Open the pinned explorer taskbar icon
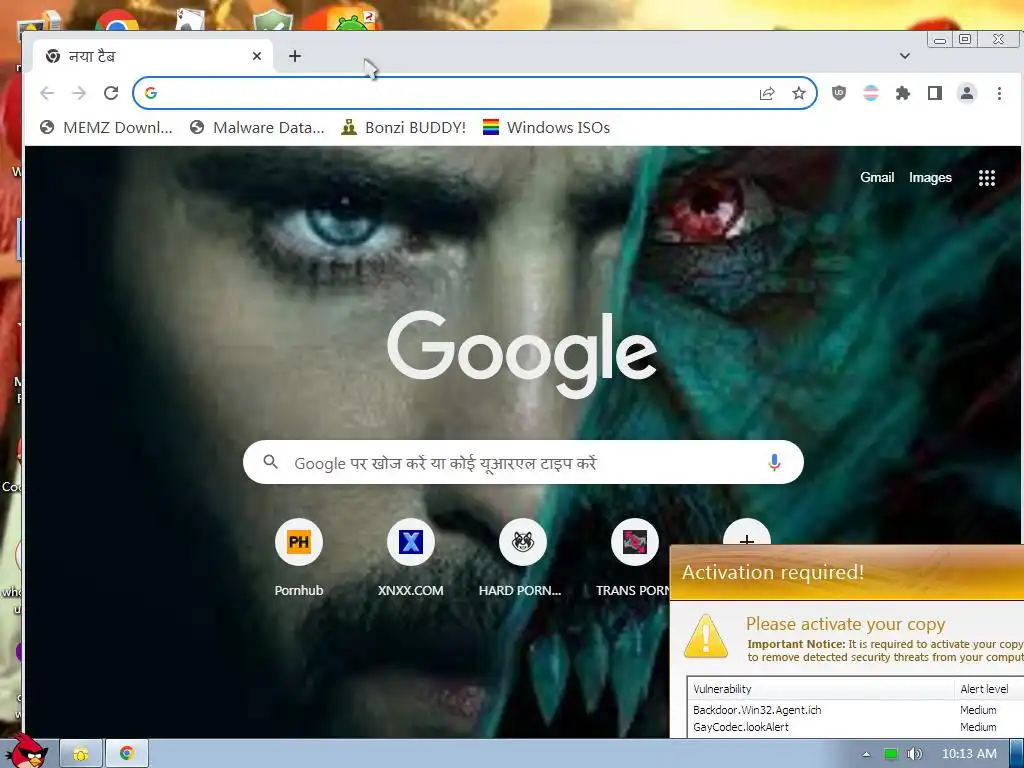Screen dimensions: 1024x768 click(x=81, y=754)
